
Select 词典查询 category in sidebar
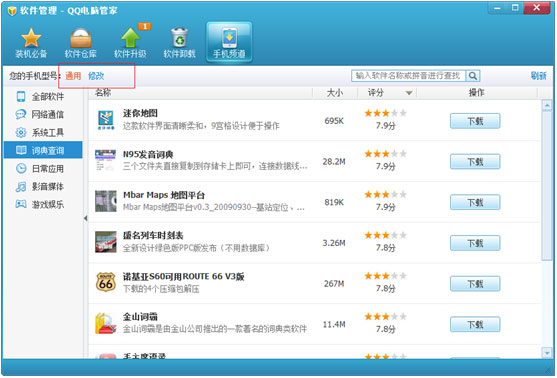pyautogui.click(x=43, y=150)
